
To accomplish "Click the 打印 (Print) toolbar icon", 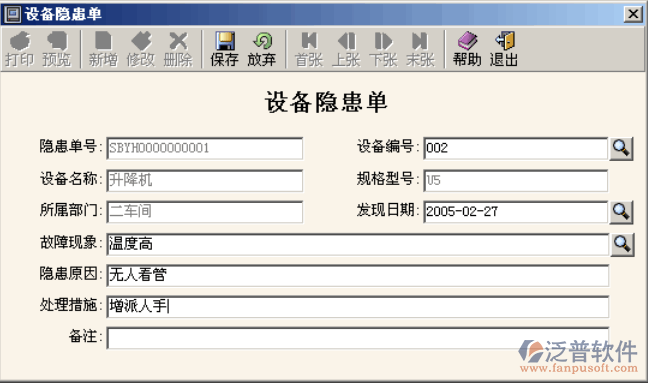I will coord(19,49).
